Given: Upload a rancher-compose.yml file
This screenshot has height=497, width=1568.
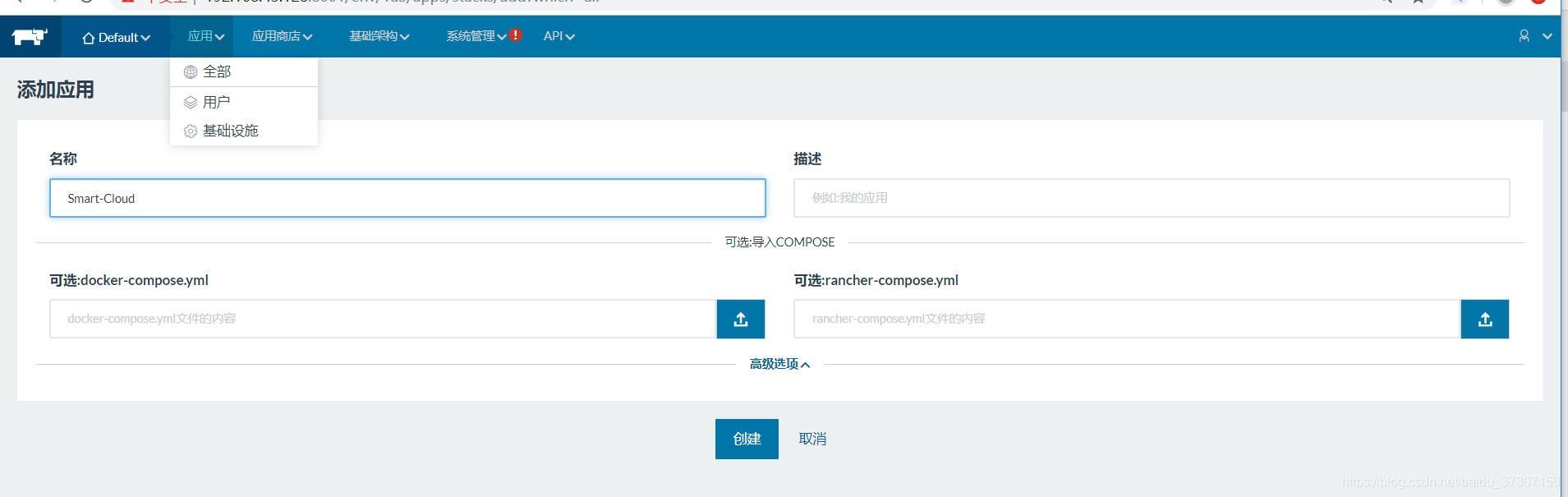Looking at the screenshot, I should coord(1485,319).
